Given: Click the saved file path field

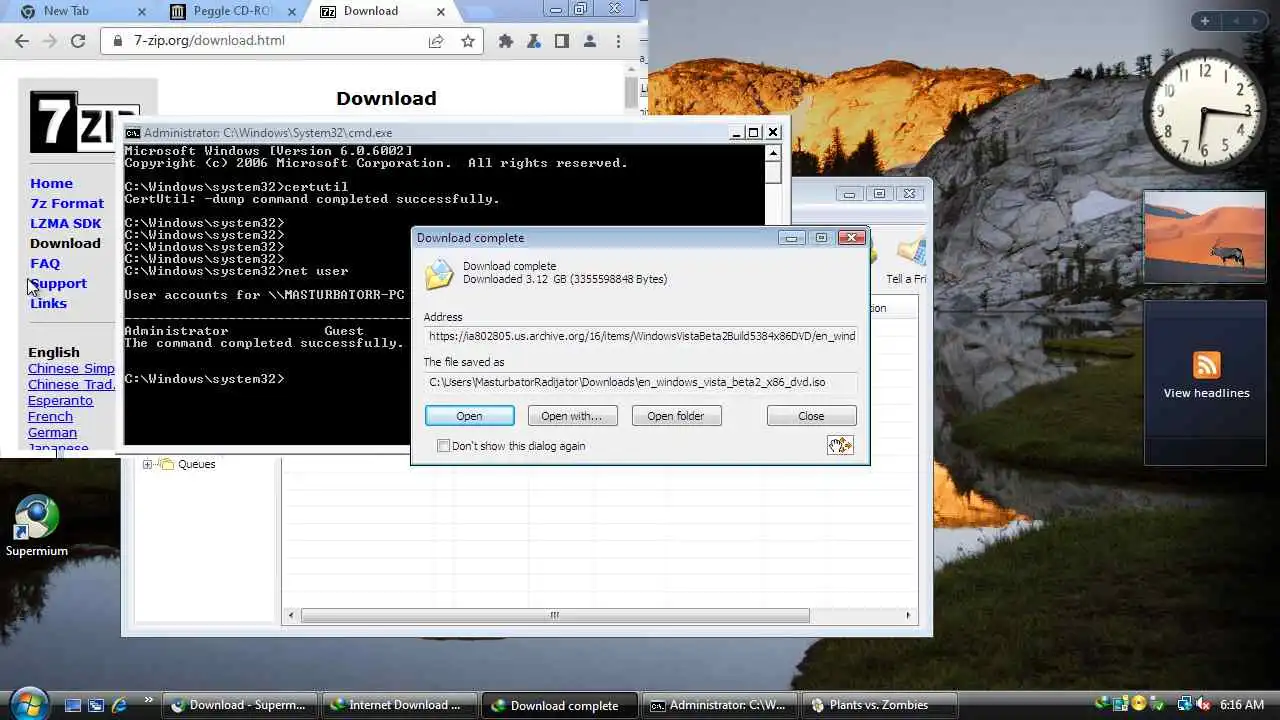Looking at the screenshot, I should [640, 382].
